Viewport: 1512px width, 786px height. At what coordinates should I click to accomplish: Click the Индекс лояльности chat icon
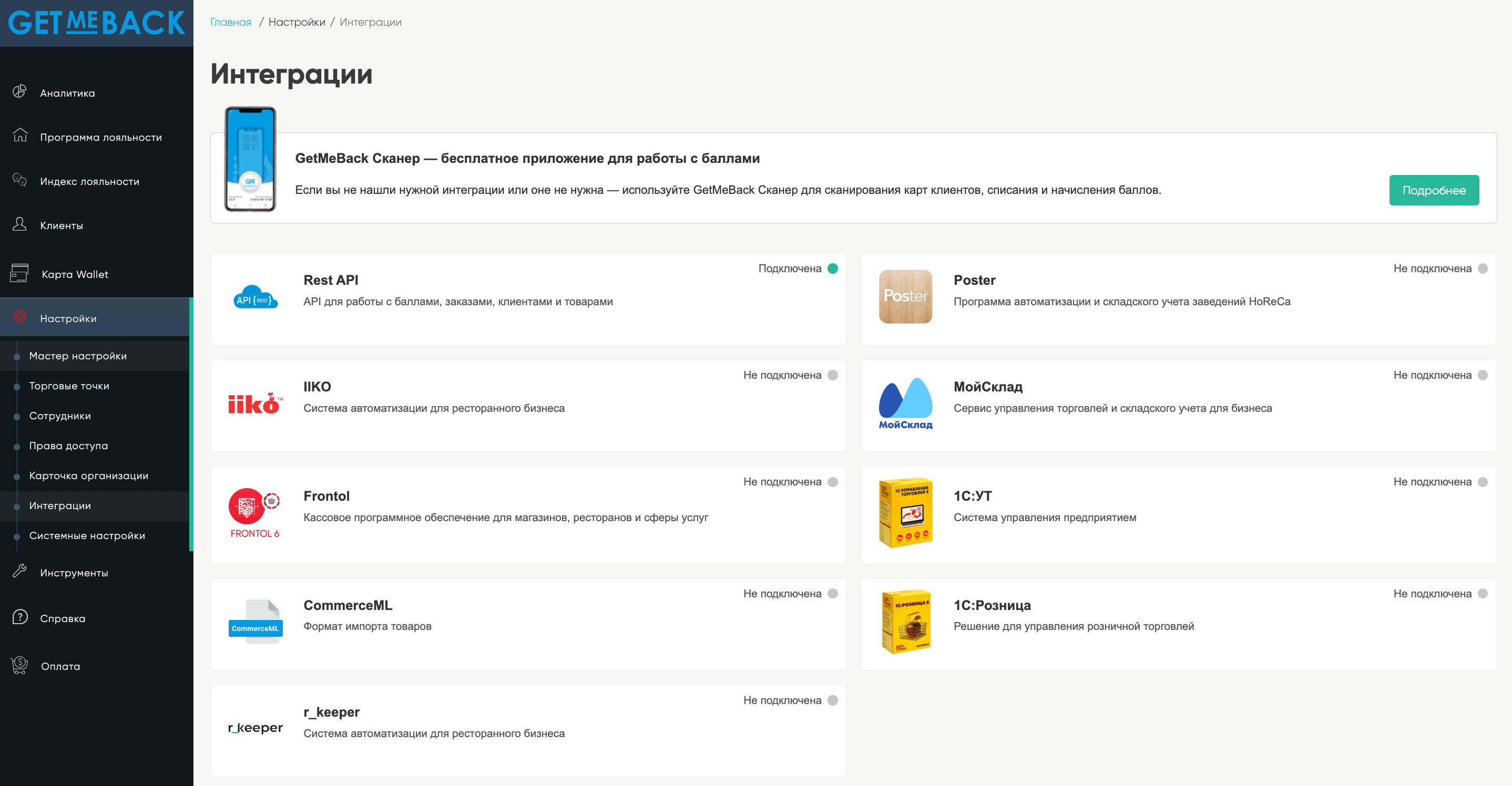click(x=20, y=180)
